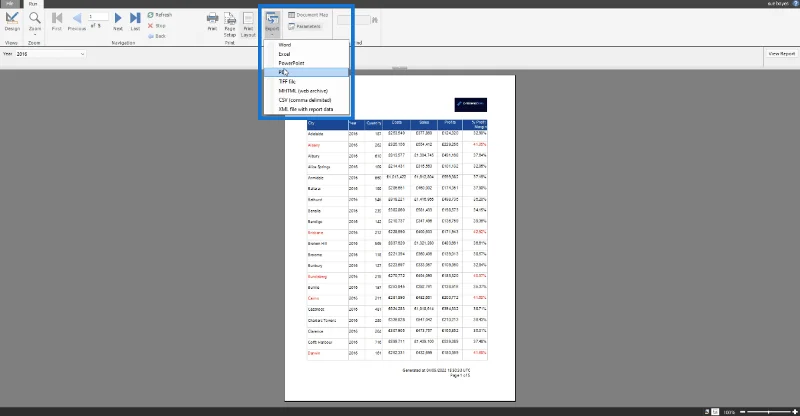Export as XML file with report data
The image size is (800, 416).
(x=306, y=109)
